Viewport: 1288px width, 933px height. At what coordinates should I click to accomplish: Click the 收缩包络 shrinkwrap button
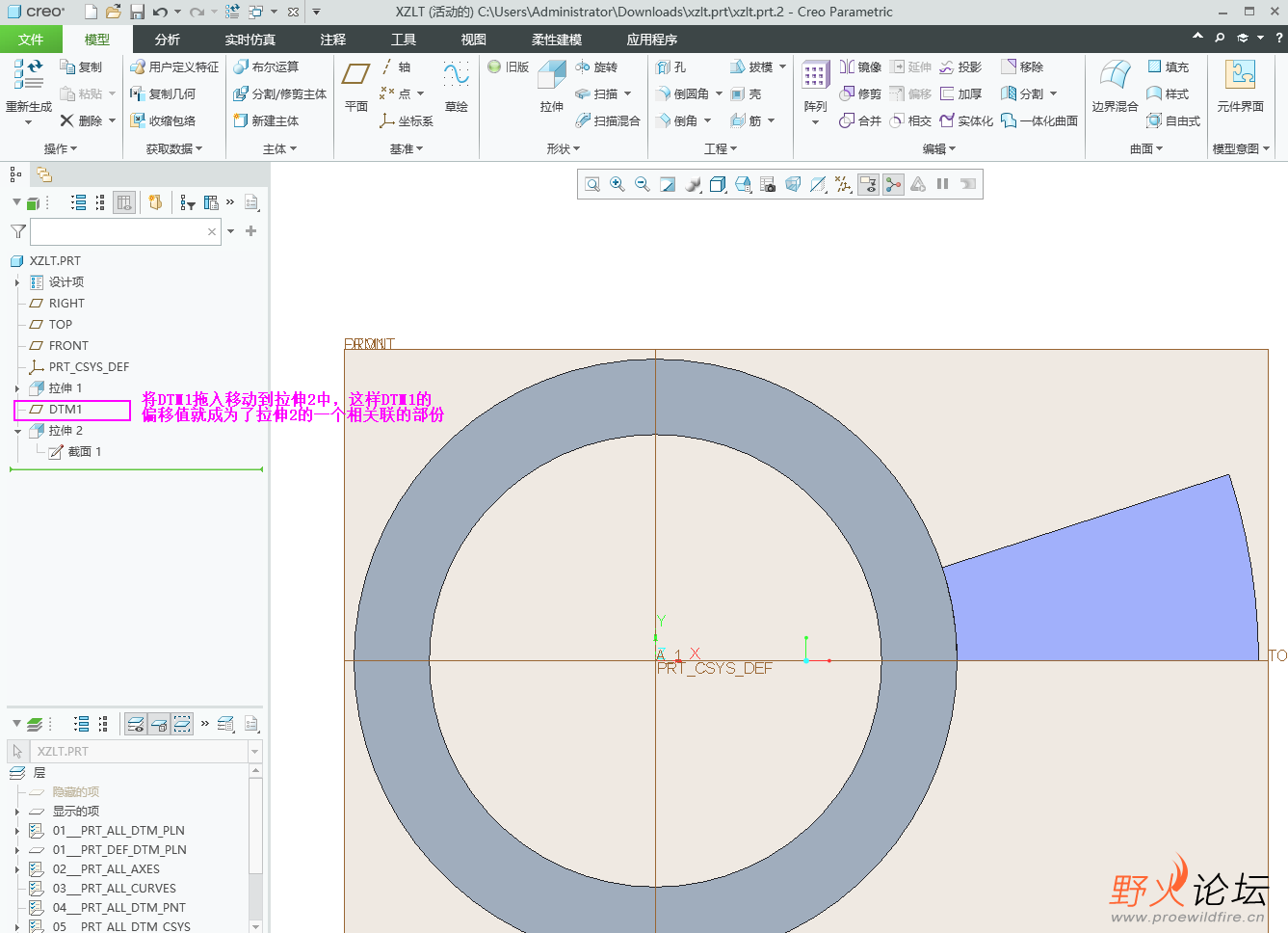click(x=163, y=120)
